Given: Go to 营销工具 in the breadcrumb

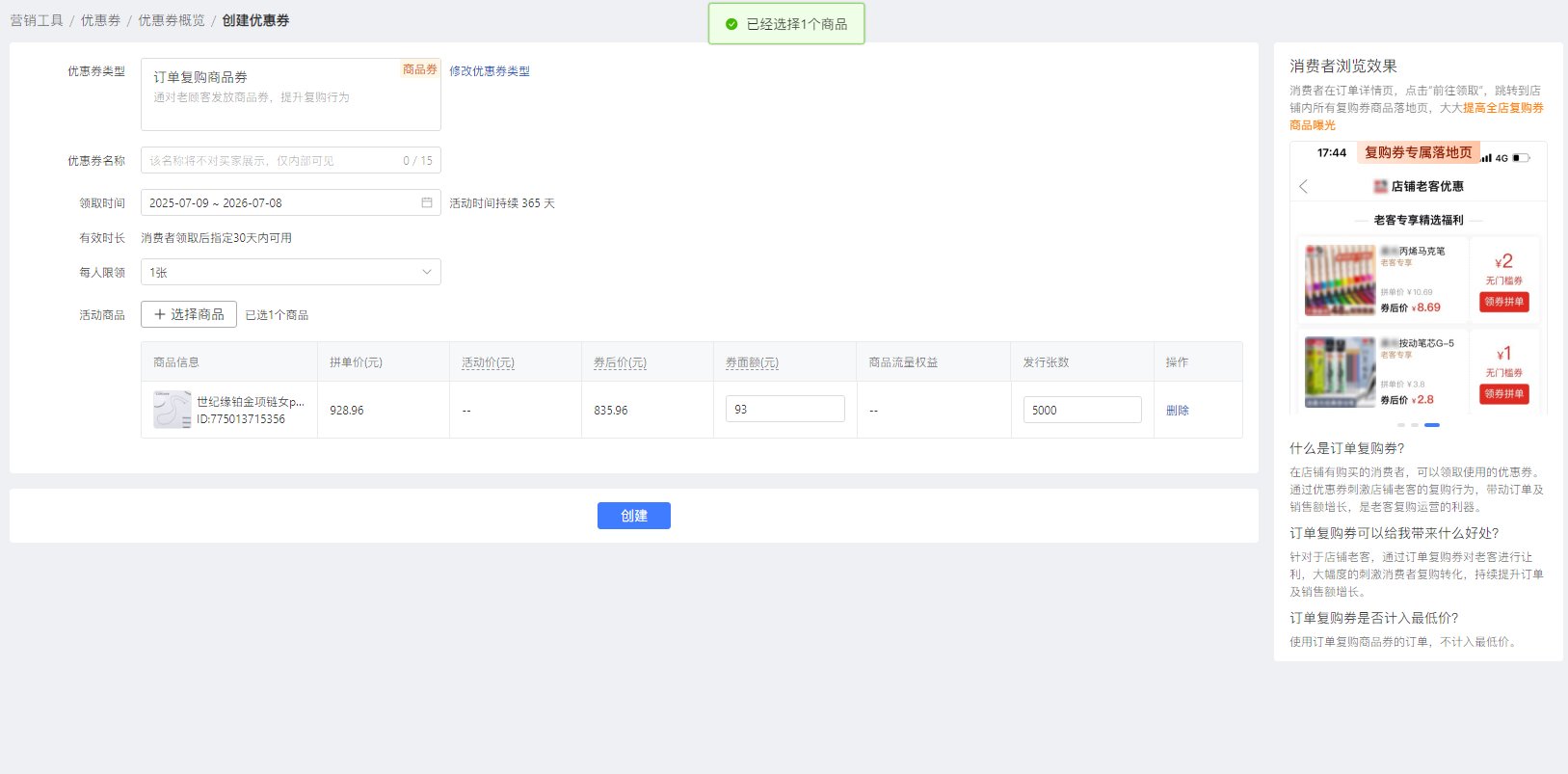Looking at the screenshot, I should [37, 20].
